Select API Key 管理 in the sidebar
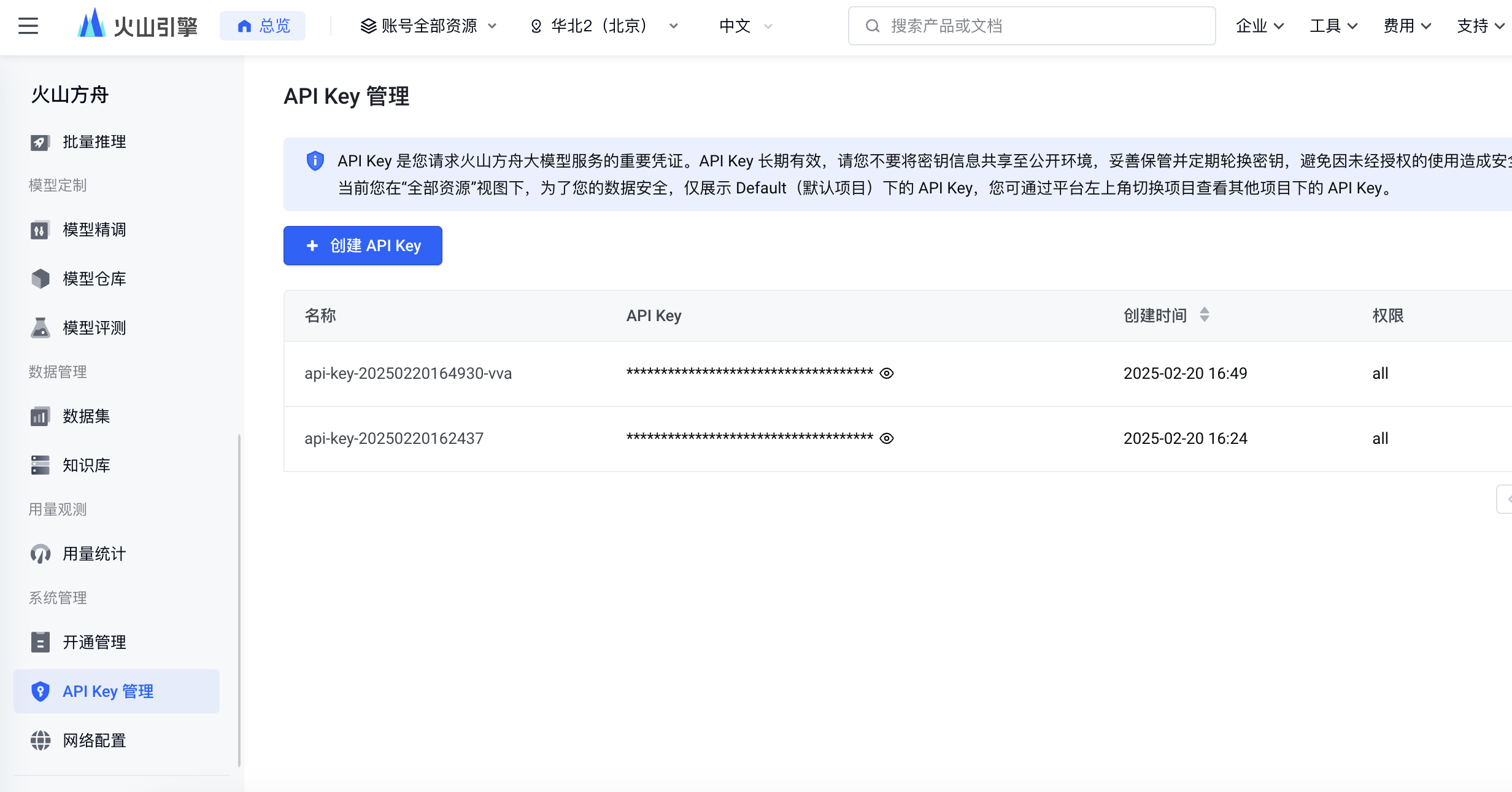 click(117, 691)
